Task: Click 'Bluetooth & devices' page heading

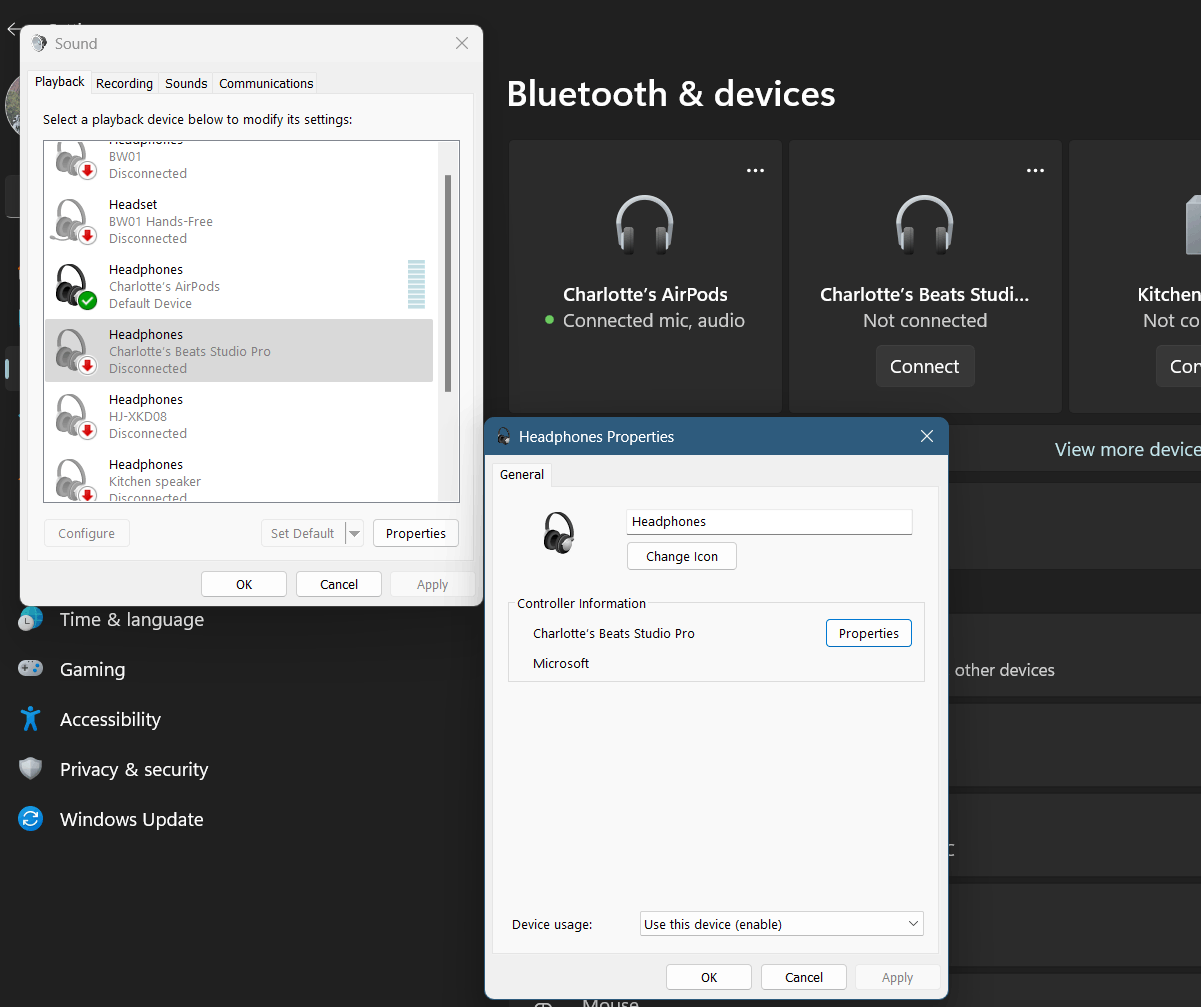Action: pos(671,94)
